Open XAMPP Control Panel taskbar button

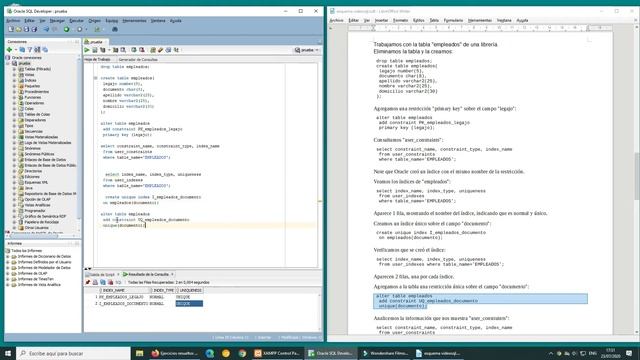pos(277,353)
